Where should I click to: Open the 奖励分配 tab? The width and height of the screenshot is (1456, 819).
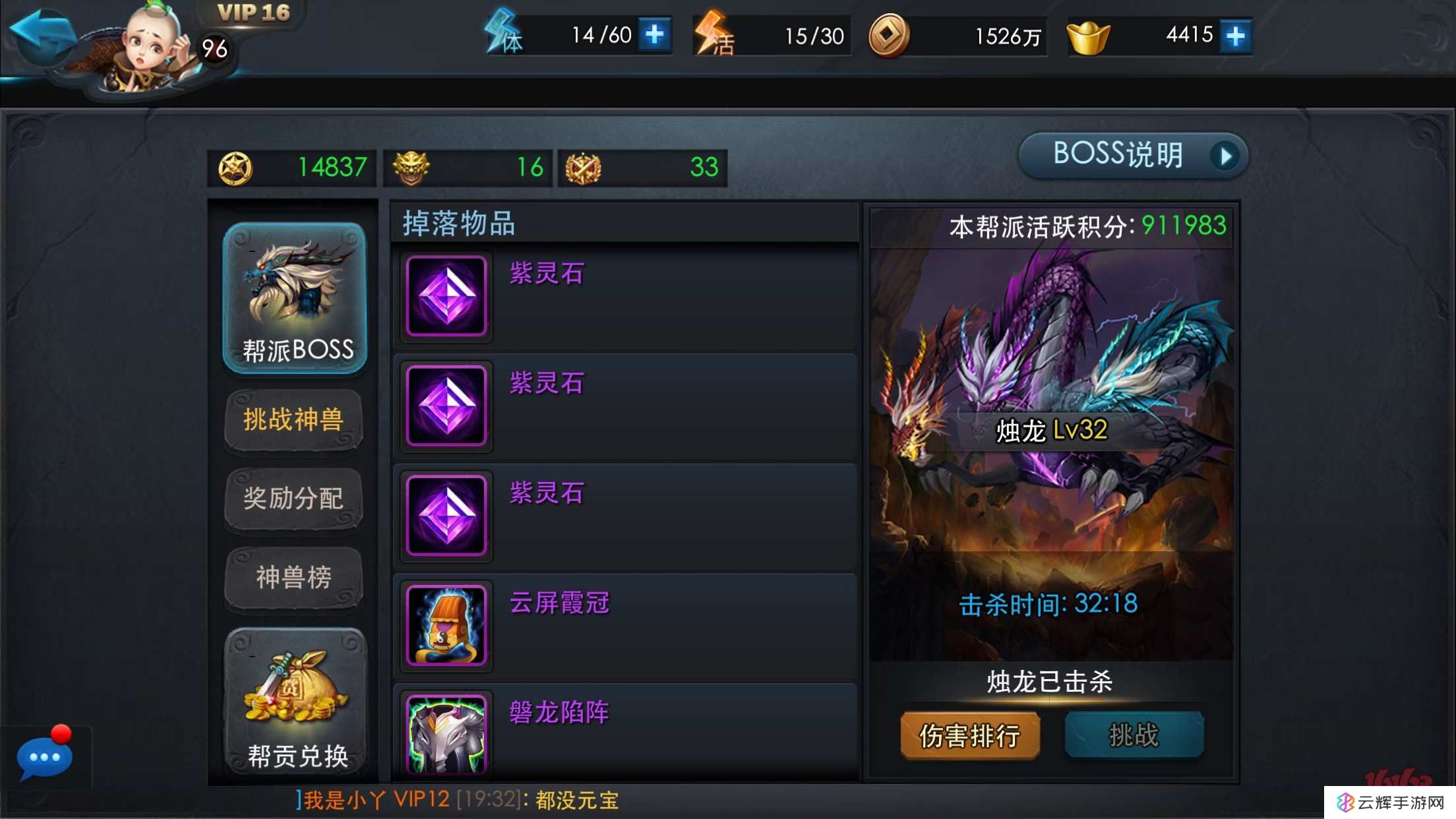point(294,499)
